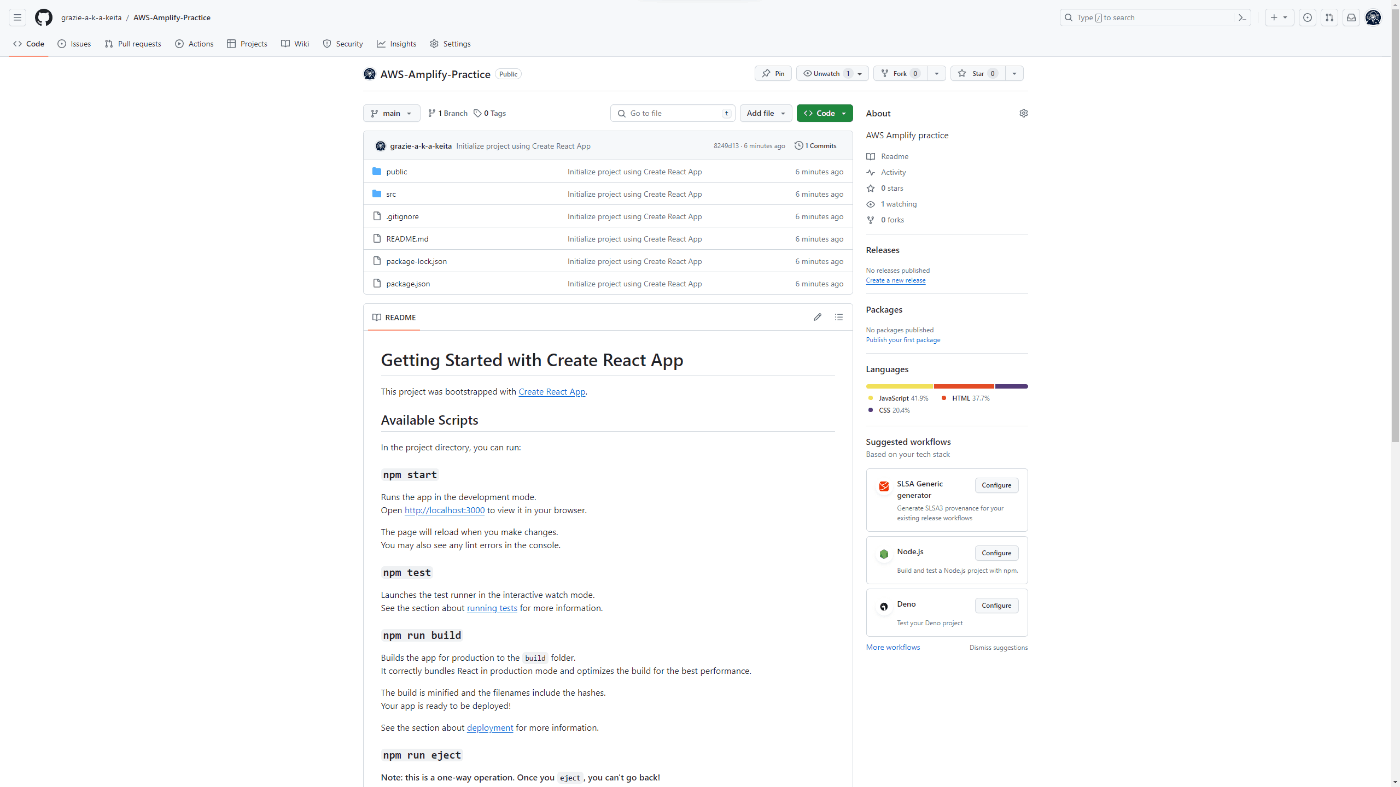The image size is (1400, 787).
Task: Switch to the Pull requests repository tab
Action: pyautogui.click(x=133, y=44)
